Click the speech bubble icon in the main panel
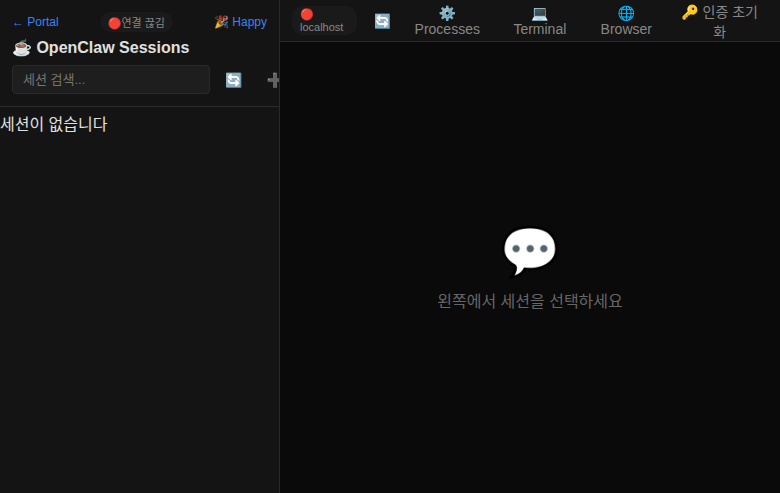Image resolution: width=780 pixels, height=493 pixels. click(x=529, y=251)
